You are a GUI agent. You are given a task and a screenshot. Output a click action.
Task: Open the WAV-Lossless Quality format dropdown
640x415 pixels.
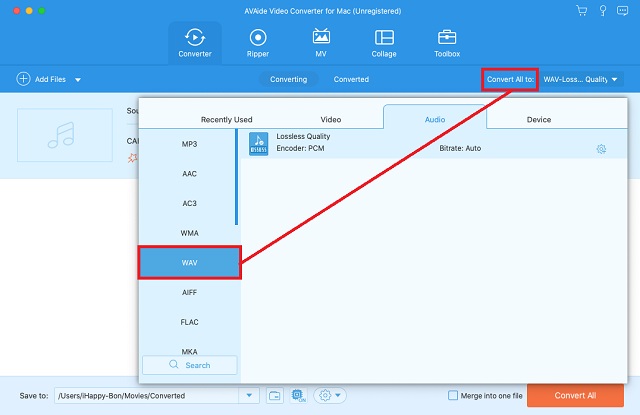click(x=580, y=79)
